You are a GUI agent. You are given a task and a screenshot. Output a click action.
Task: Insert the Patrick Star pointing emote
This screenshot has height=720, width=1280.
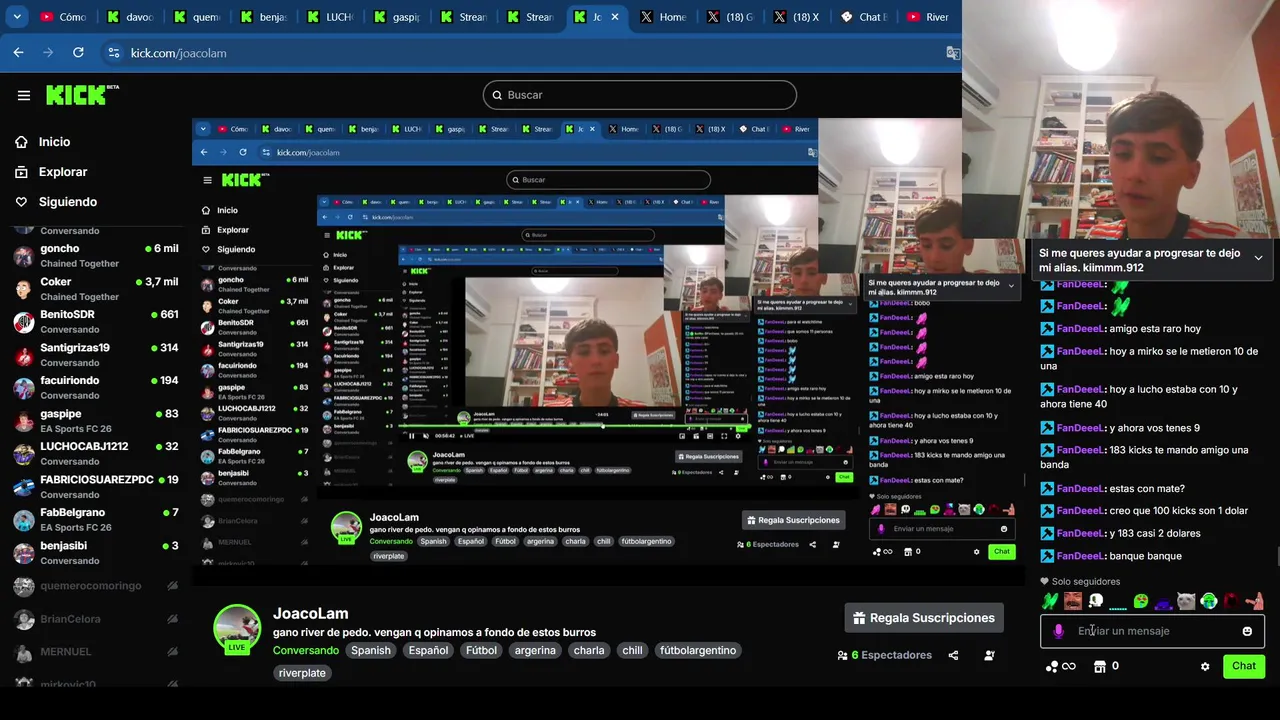1255,601
